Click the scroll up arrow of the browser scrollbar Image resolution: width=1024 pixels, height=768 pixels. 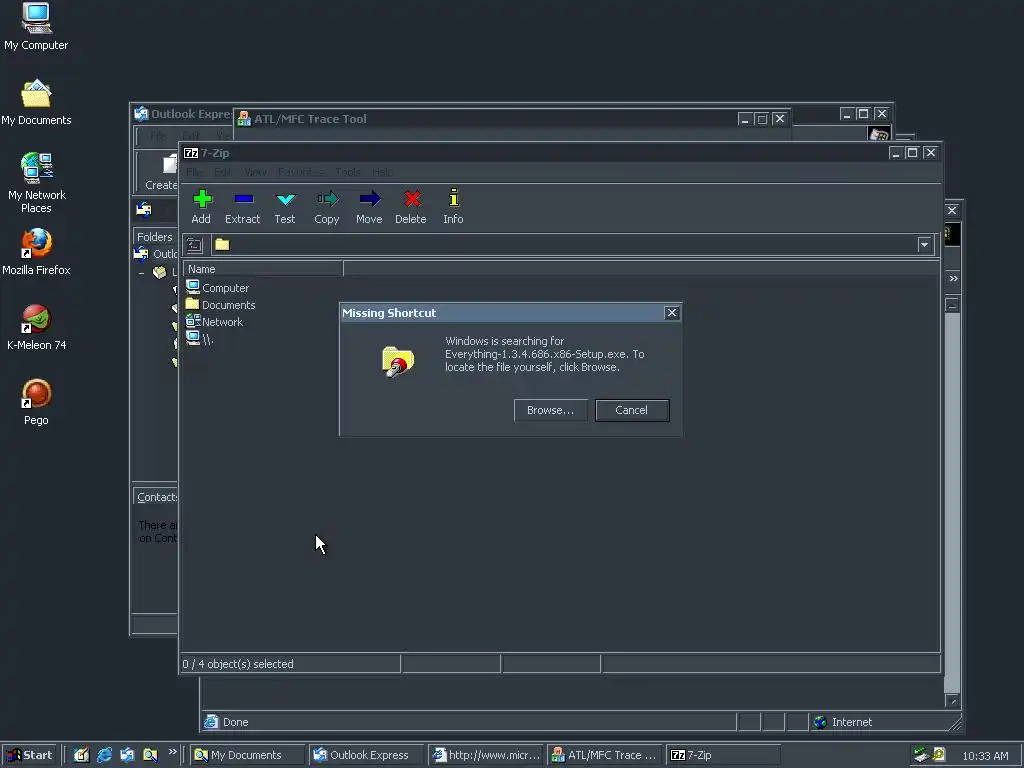952,305
